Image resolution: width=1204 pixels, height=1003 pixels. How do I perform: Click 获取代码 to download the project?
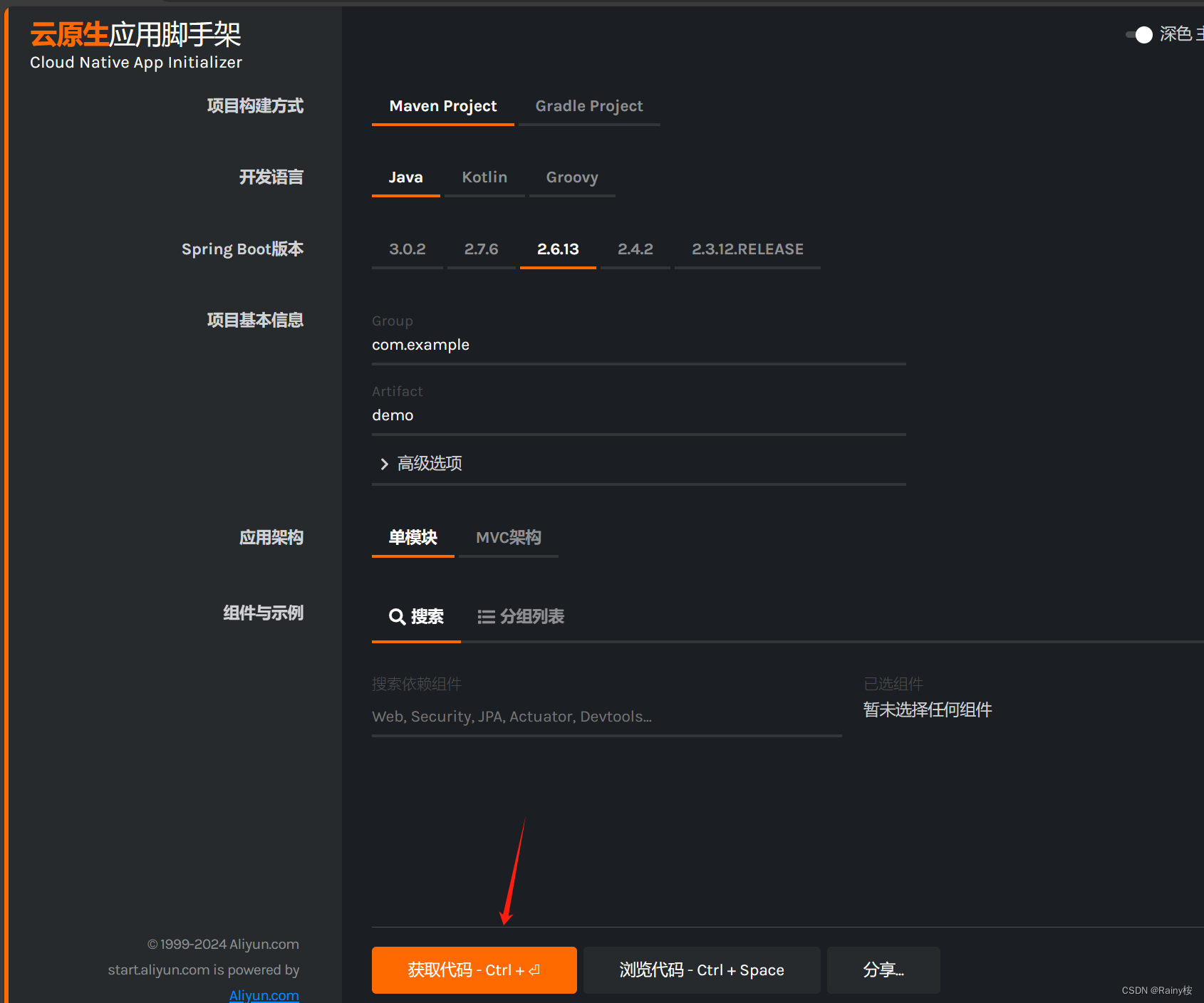coord(474,970)
